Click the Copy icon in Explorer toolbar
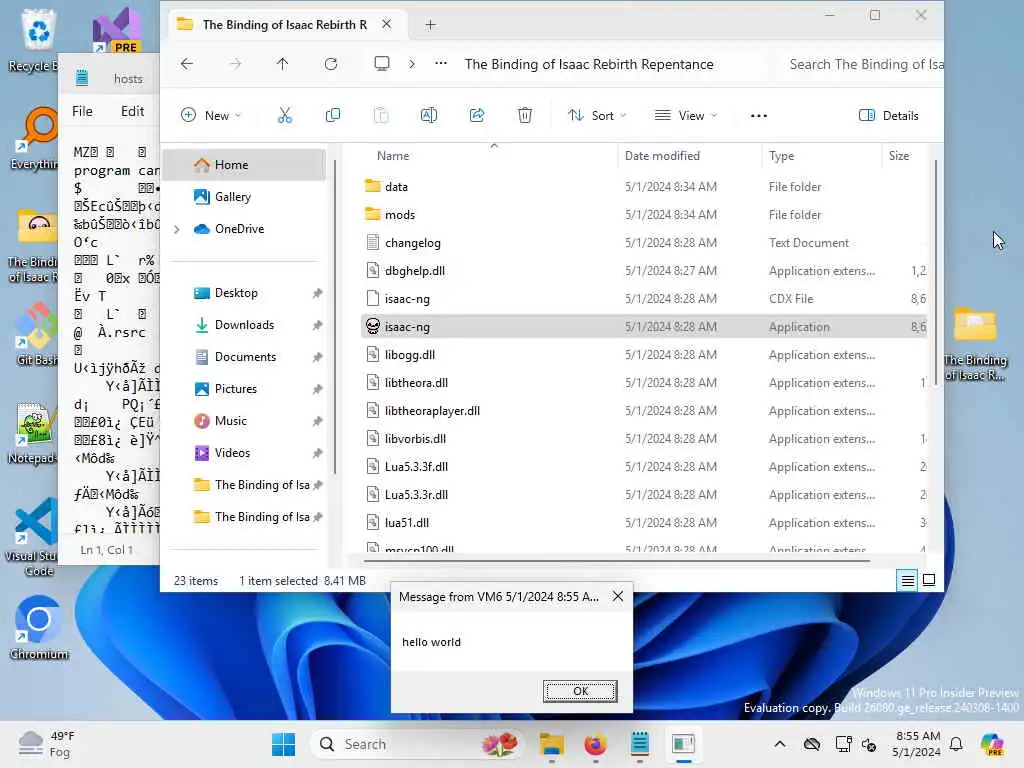The height and width of the screenshot is (768, 1024). point(333,116)
